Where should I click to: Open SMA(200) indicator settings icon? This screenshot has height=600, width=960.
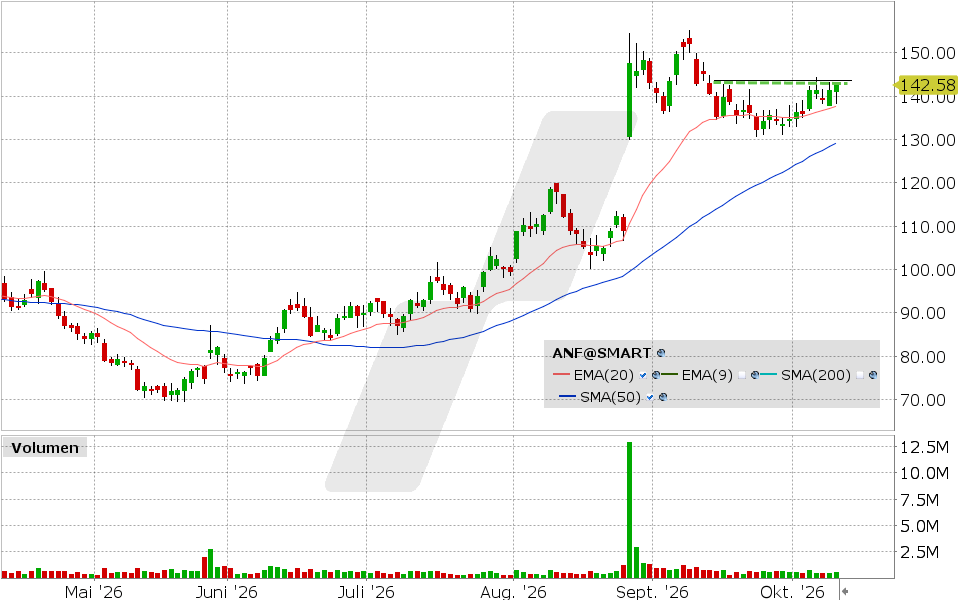pos(873,375)
